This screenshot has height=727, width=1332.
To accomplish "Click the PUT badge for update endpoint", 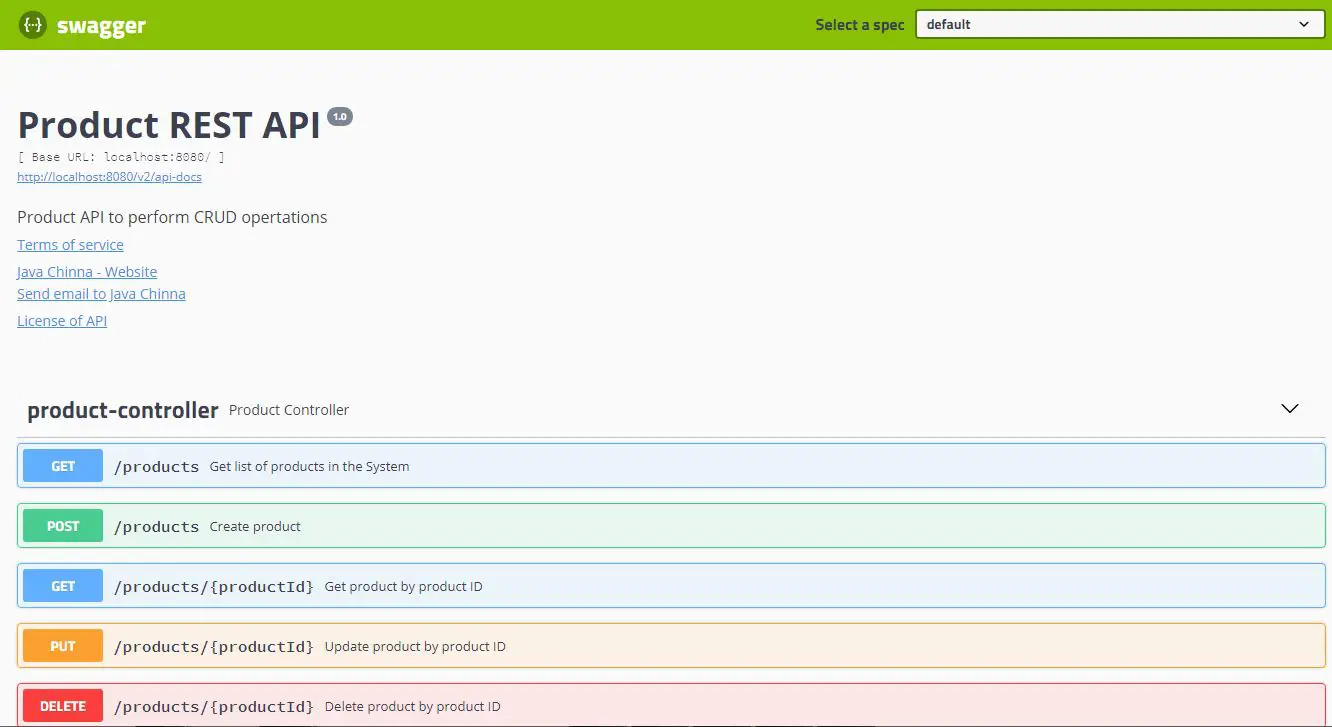I will click(x=62, y=645).
